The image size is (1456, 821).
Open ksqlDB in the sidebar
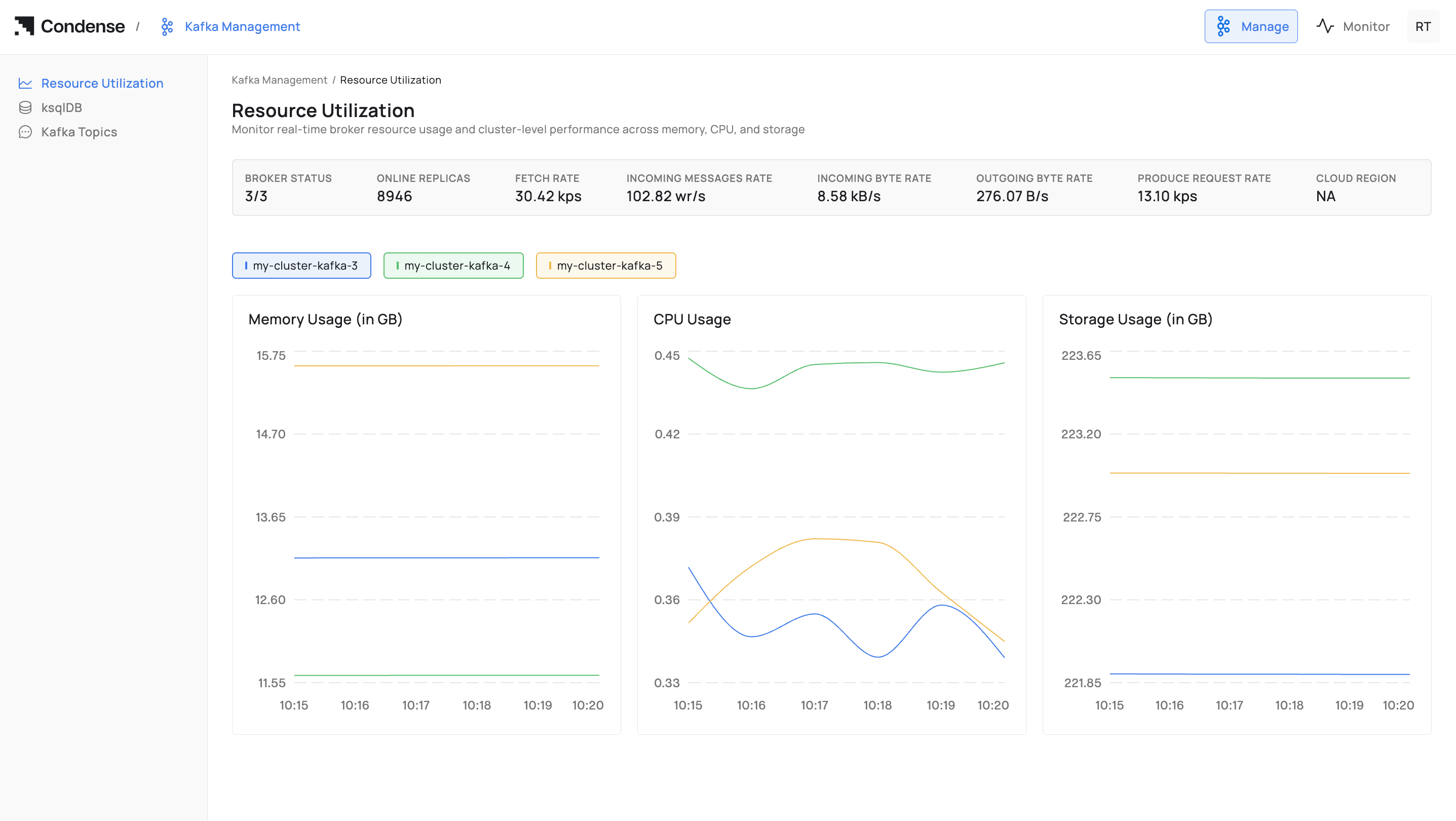62,107
